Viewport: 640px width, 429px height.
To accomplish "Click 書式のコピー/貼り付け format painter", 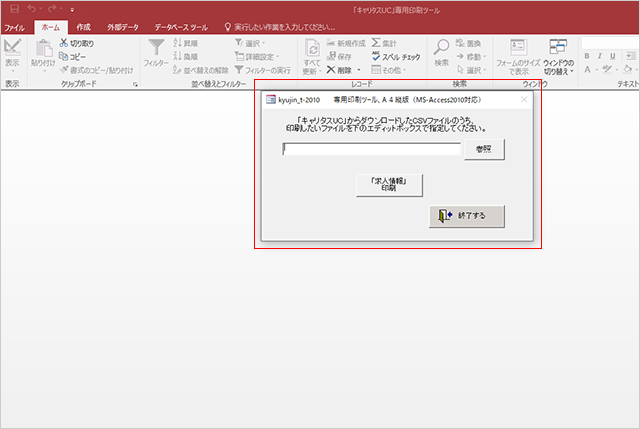I will tap(96, 70).
